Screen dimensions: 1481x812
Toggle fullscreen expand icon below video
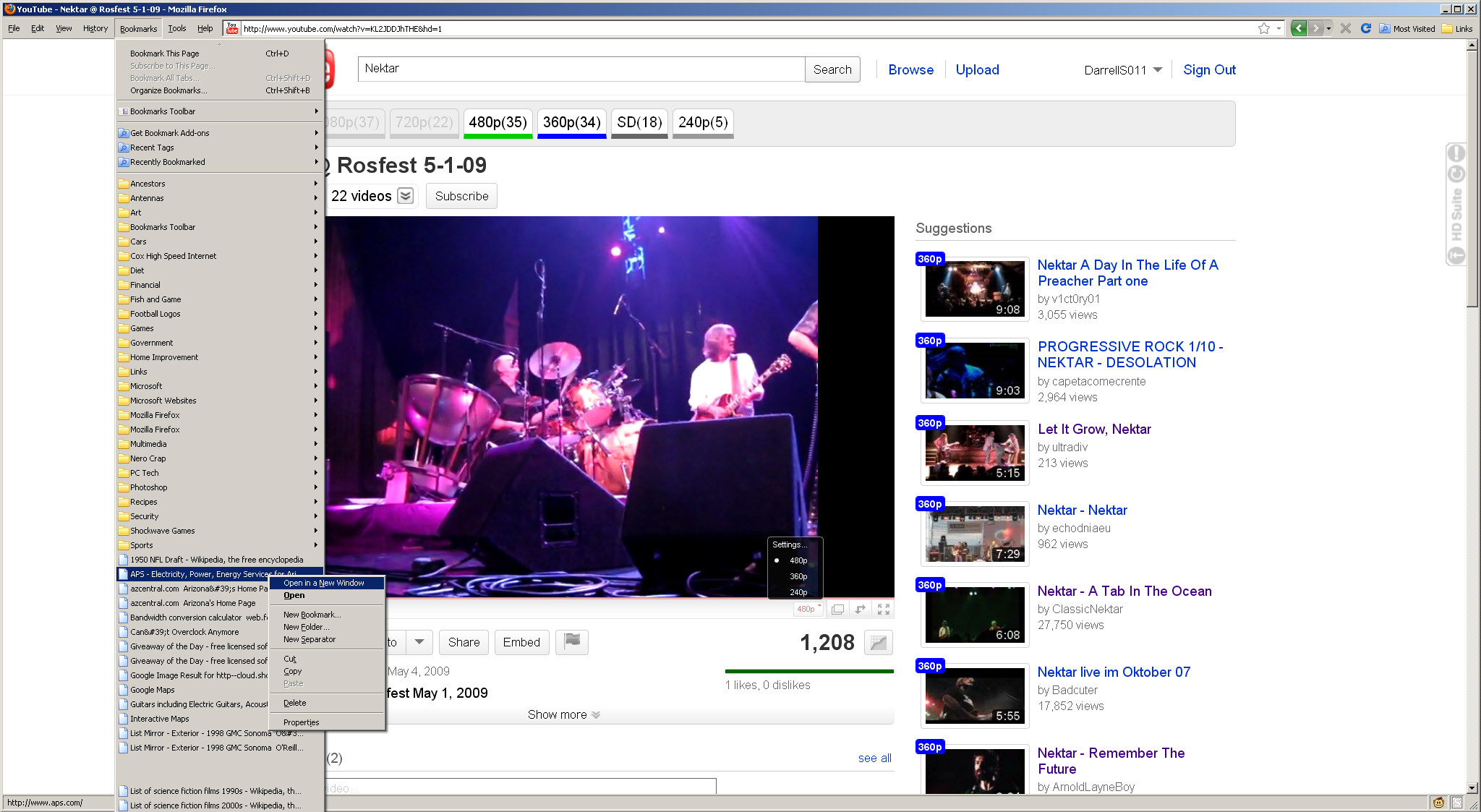point(883,610)
